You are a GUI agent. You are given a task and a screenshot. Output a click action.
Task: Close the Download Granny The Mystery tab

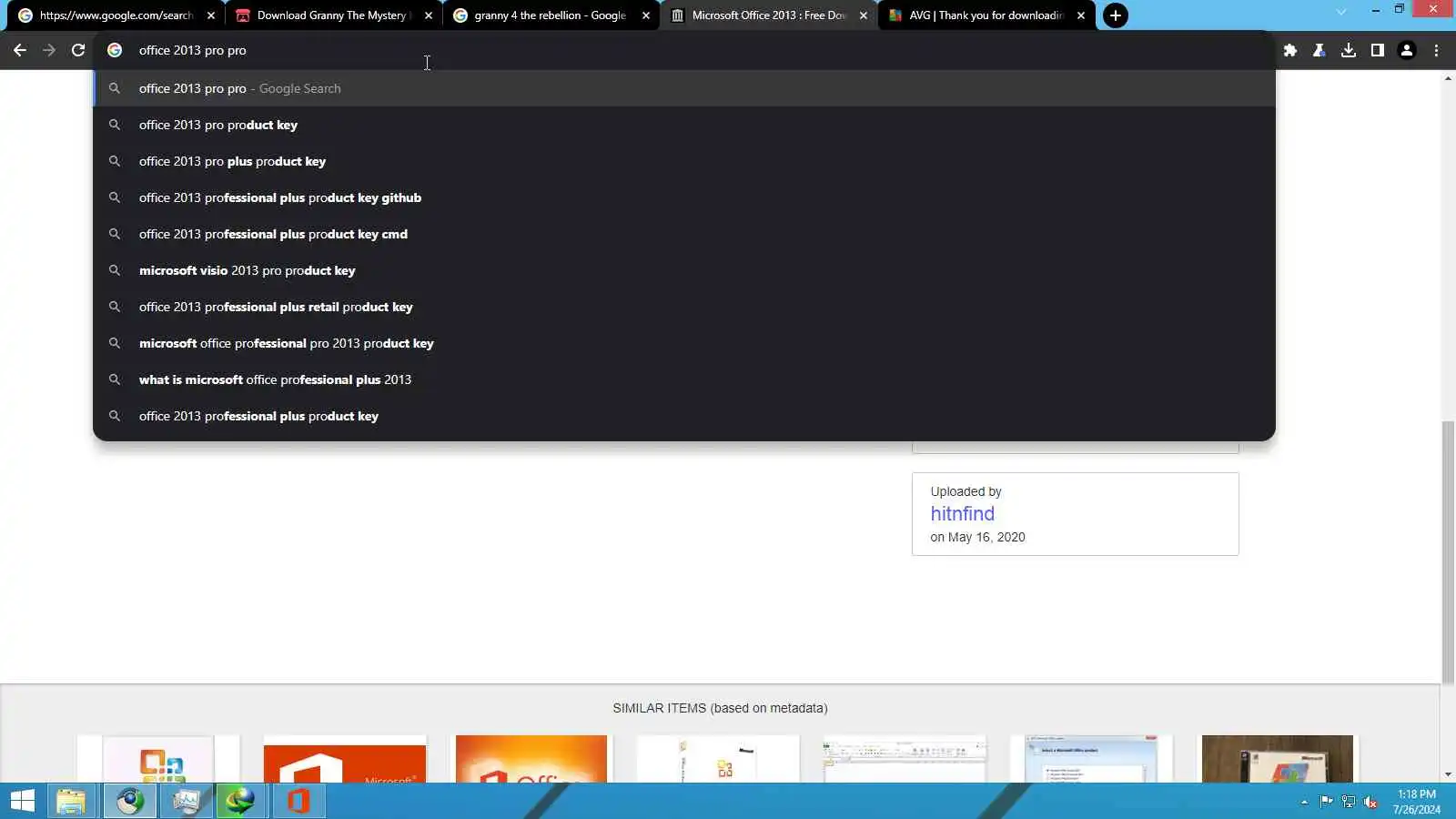429,15
